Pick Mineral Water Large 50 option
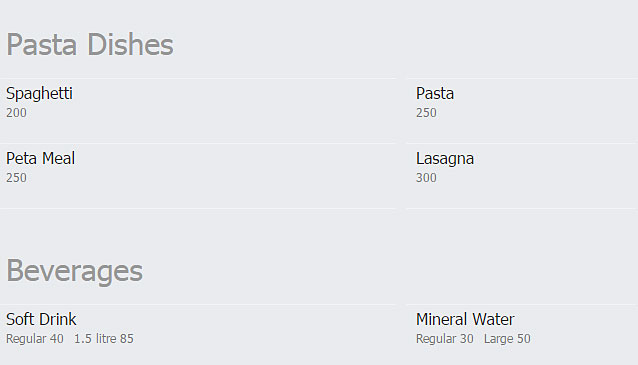This screenshot has height=365, width=638. click(x=507, y=339)
